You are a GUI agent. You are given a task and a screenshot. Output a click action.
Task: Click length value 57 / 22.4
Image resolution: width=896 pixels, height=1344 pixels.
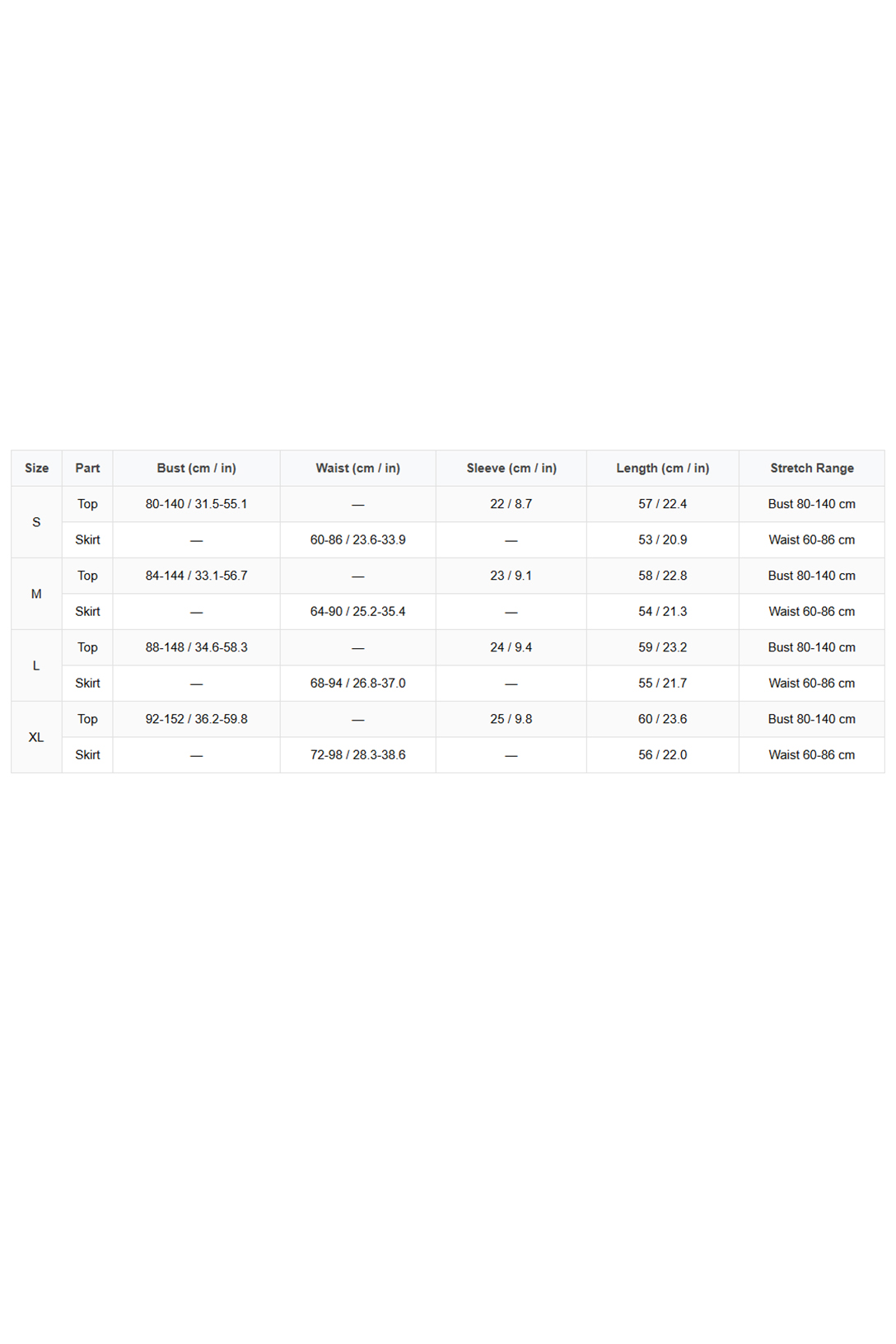click(662, 504)
